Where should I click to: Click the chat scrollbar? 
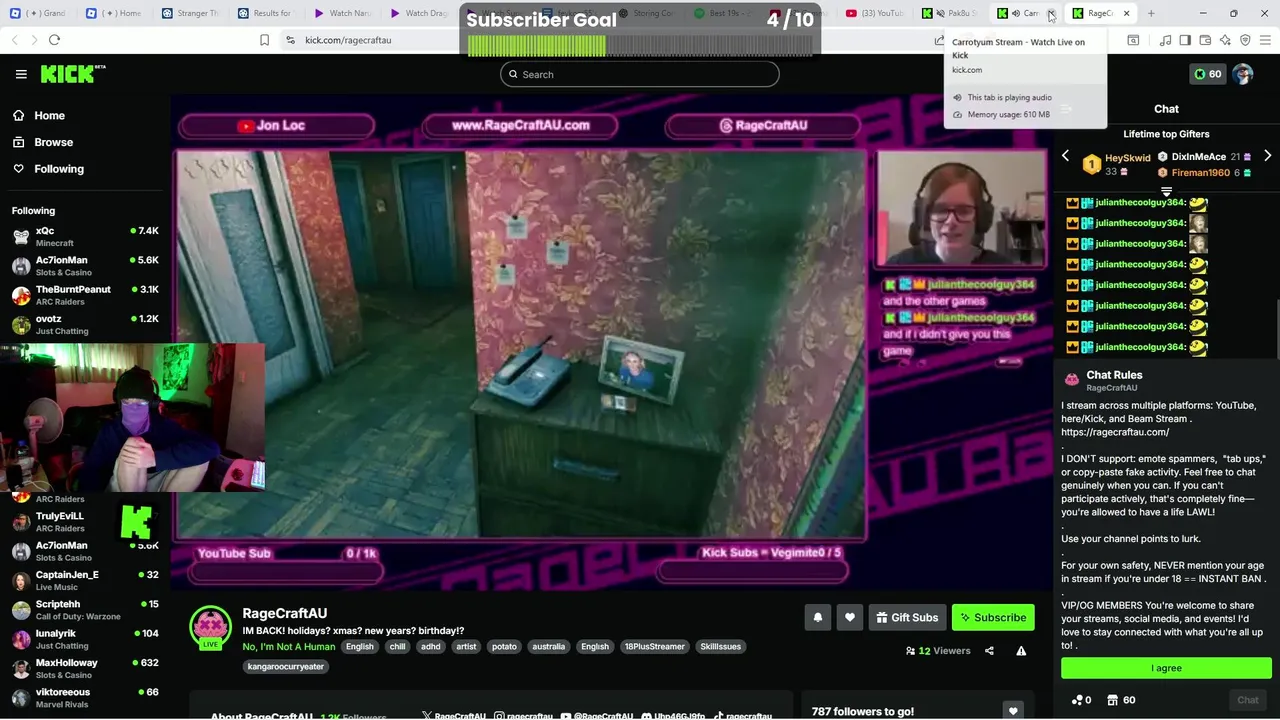(1276, 330)
